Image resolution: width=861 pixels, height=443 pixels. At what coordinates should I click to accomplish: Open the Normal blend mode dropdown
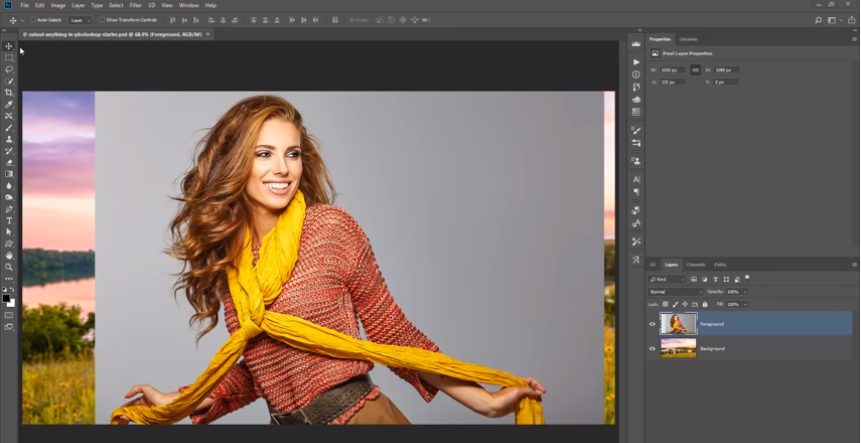click(x=675, y=291)
